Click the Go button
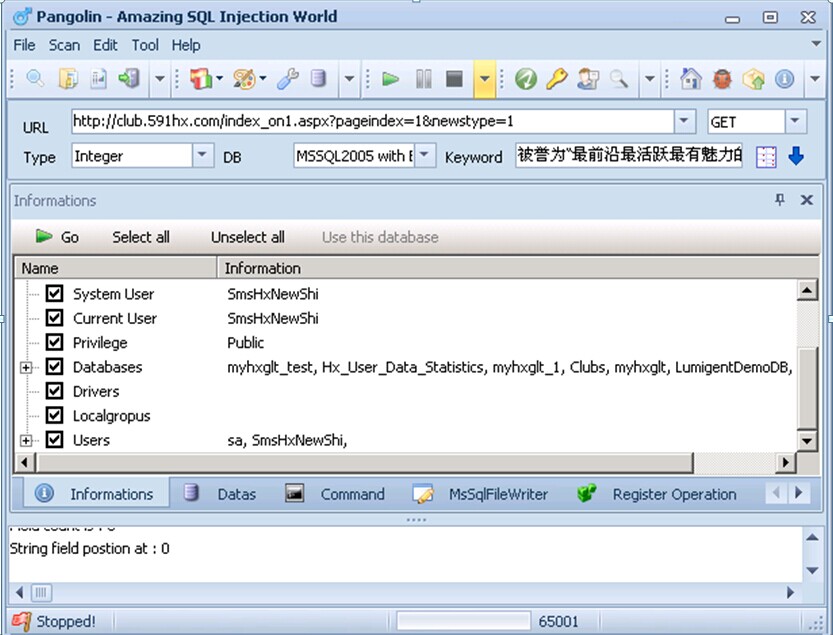This screenshot has width=833, height=635. (57, 236)
